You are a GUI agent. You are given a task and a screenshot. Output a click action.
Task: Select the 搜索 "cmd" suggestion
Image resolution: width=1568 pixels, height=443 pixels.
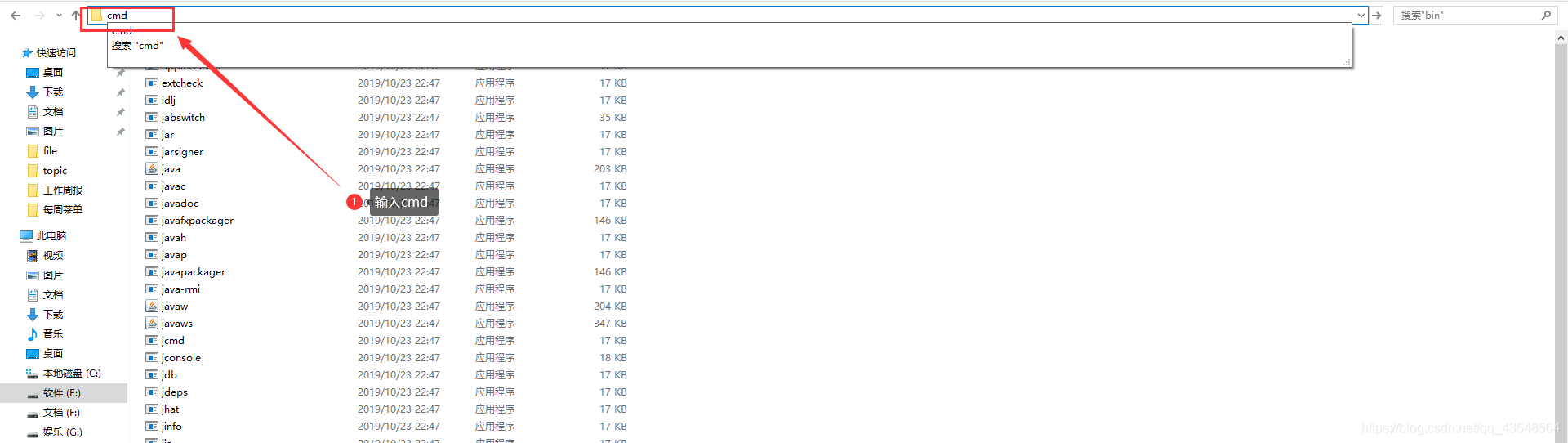coord(137,46)
